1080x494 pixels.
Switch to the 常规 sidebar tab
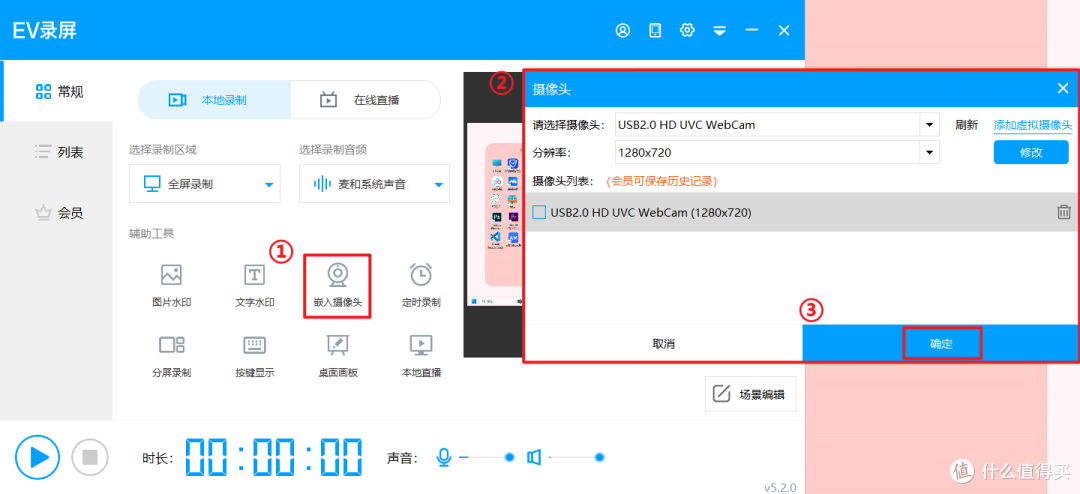[x=57, y=92]
